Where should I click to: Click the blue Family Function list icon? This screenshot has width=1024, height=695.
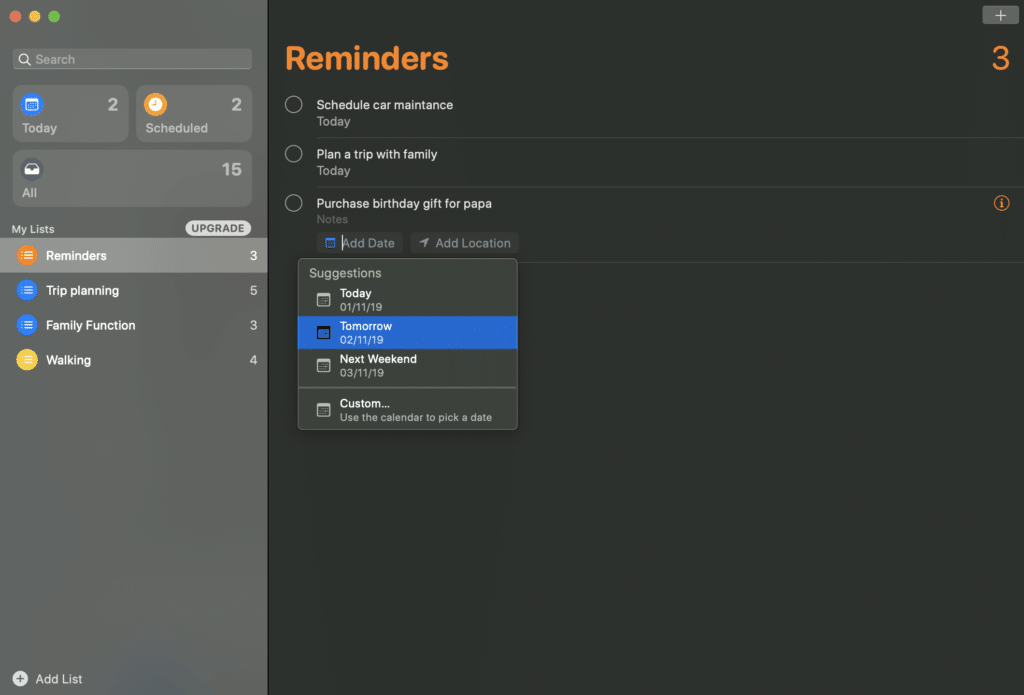point(27,325)
